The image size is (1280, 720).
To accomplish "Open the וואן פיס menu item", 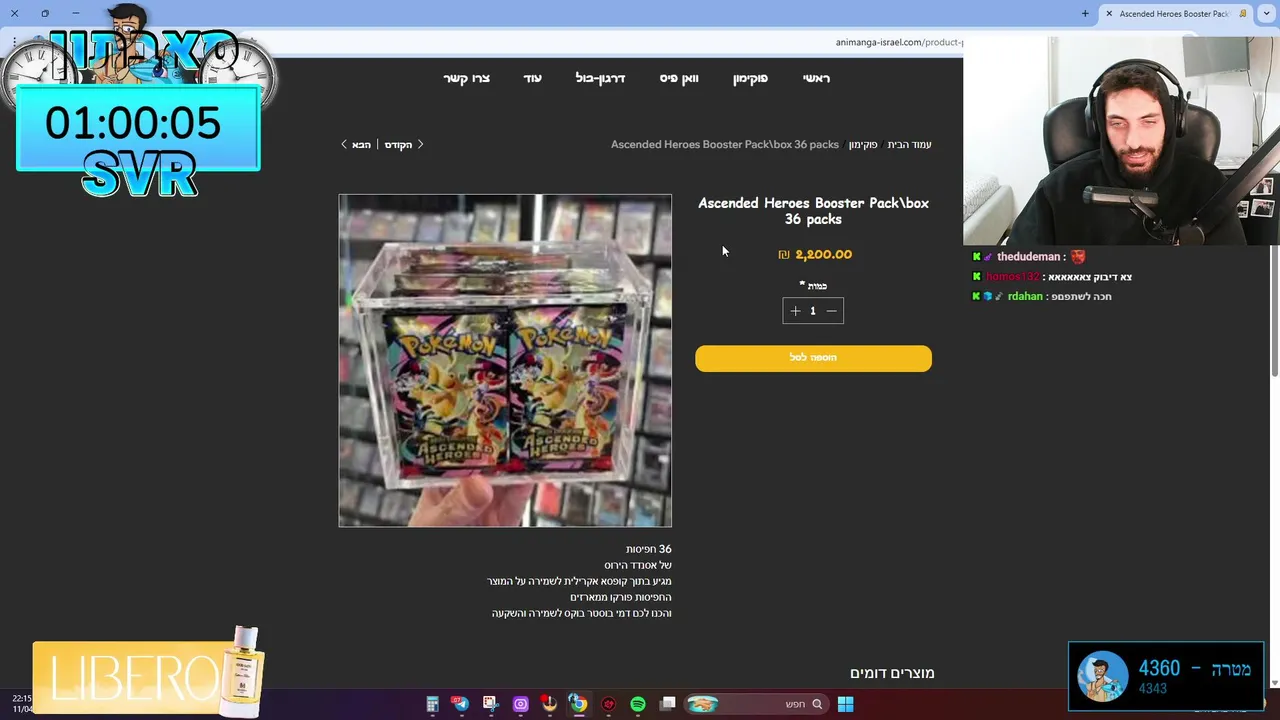I will point(679,78).
